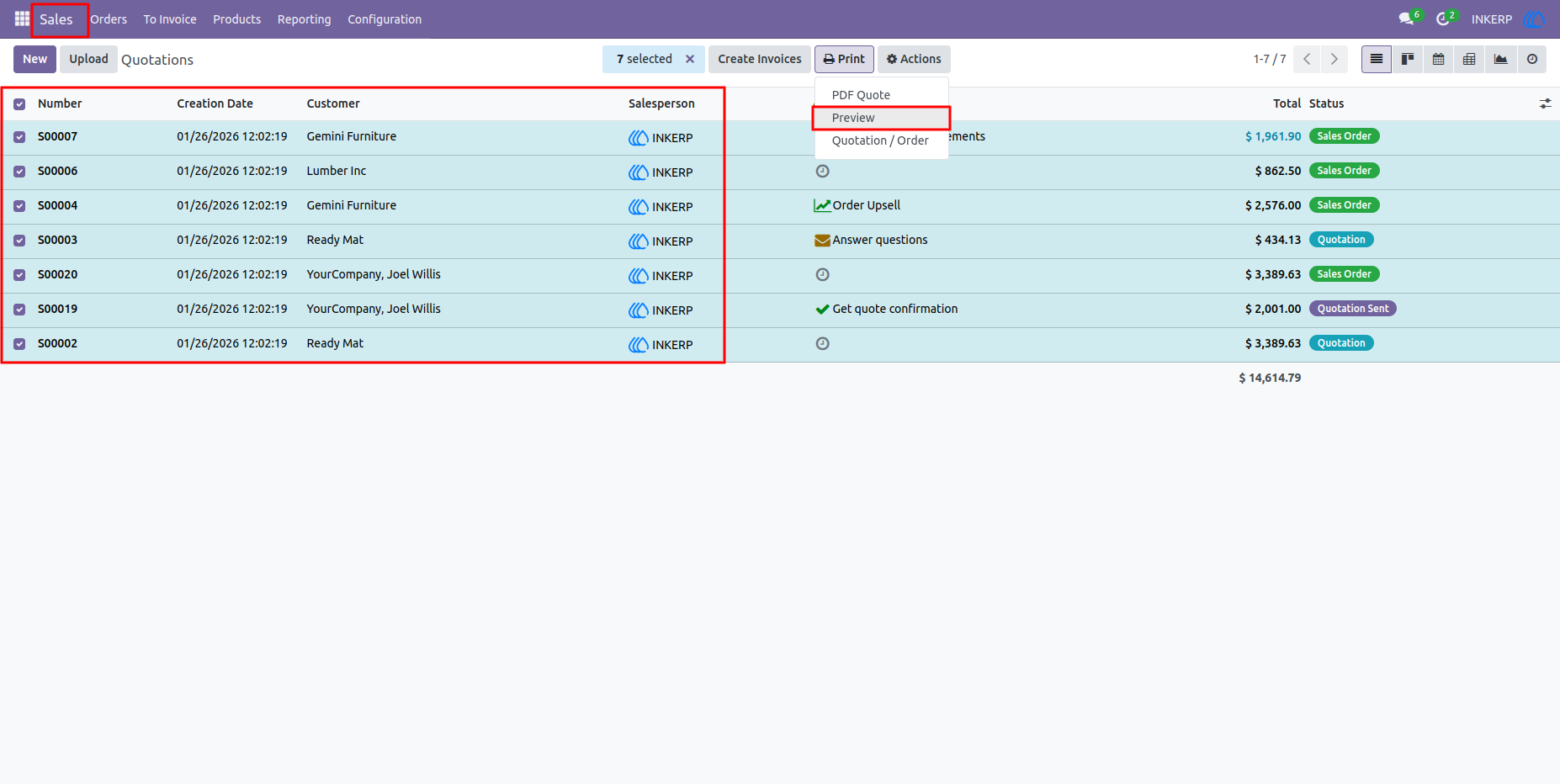Click the New button

pyautogui.click(x=34, y=59)
